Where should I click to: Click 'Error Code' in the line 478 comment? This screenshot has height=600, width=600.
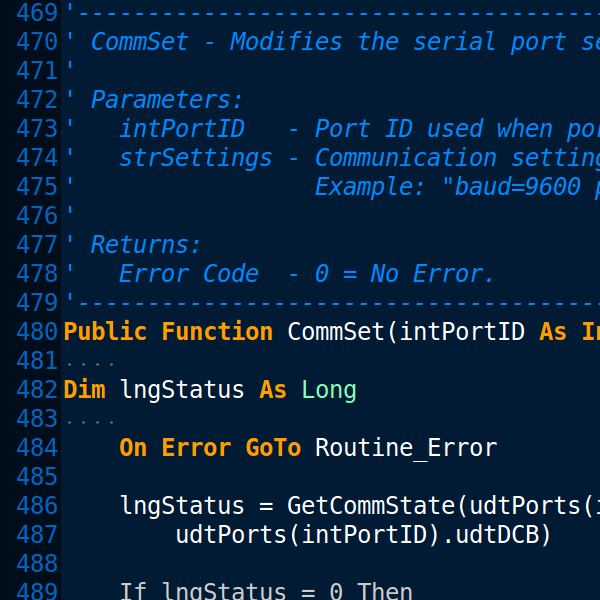[188, 274]
